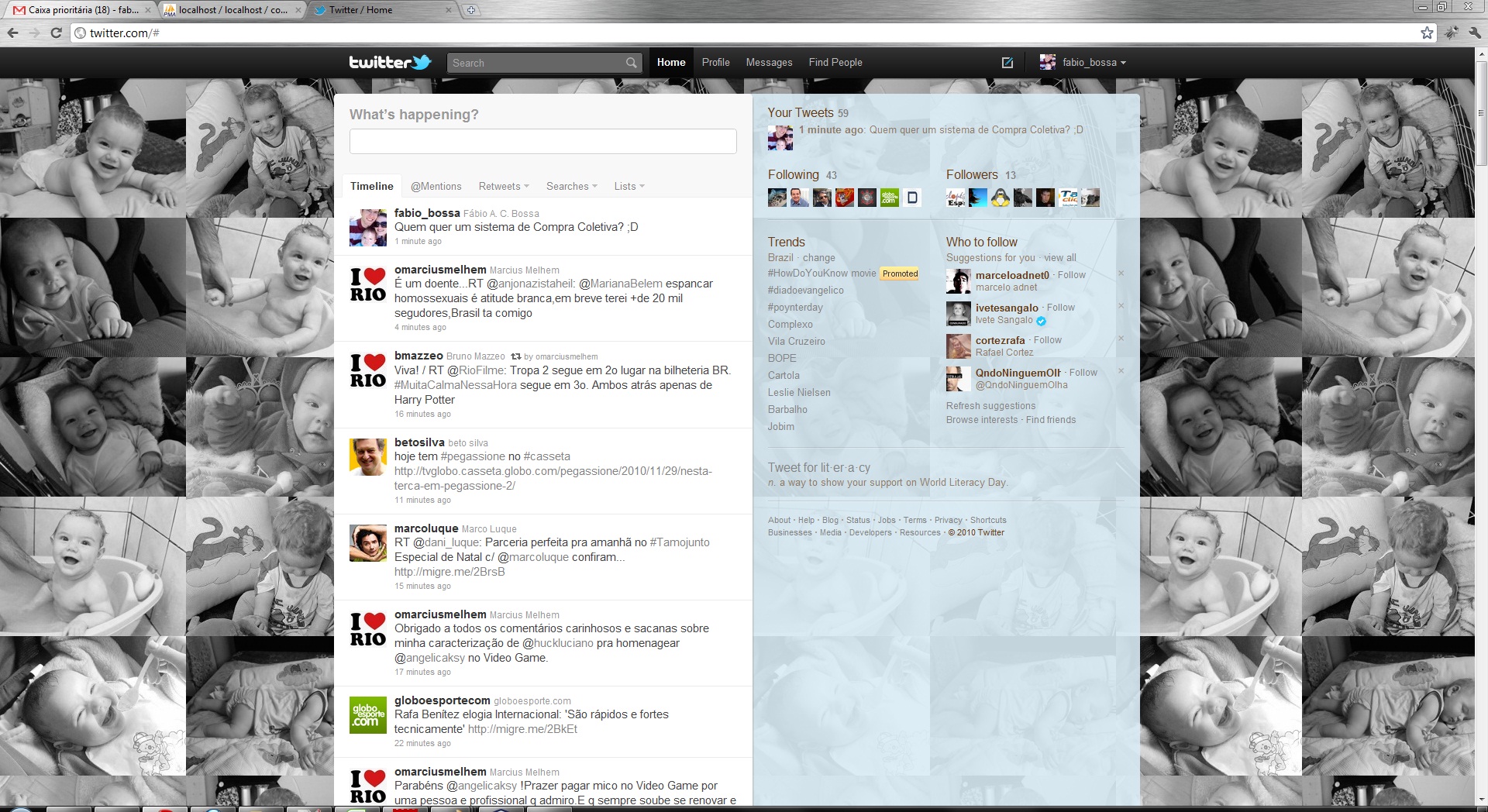Open Leslie Nielsen trend
Viewport: 1488px width, 812px height.
pyautogui.click(x=799, y=393)
